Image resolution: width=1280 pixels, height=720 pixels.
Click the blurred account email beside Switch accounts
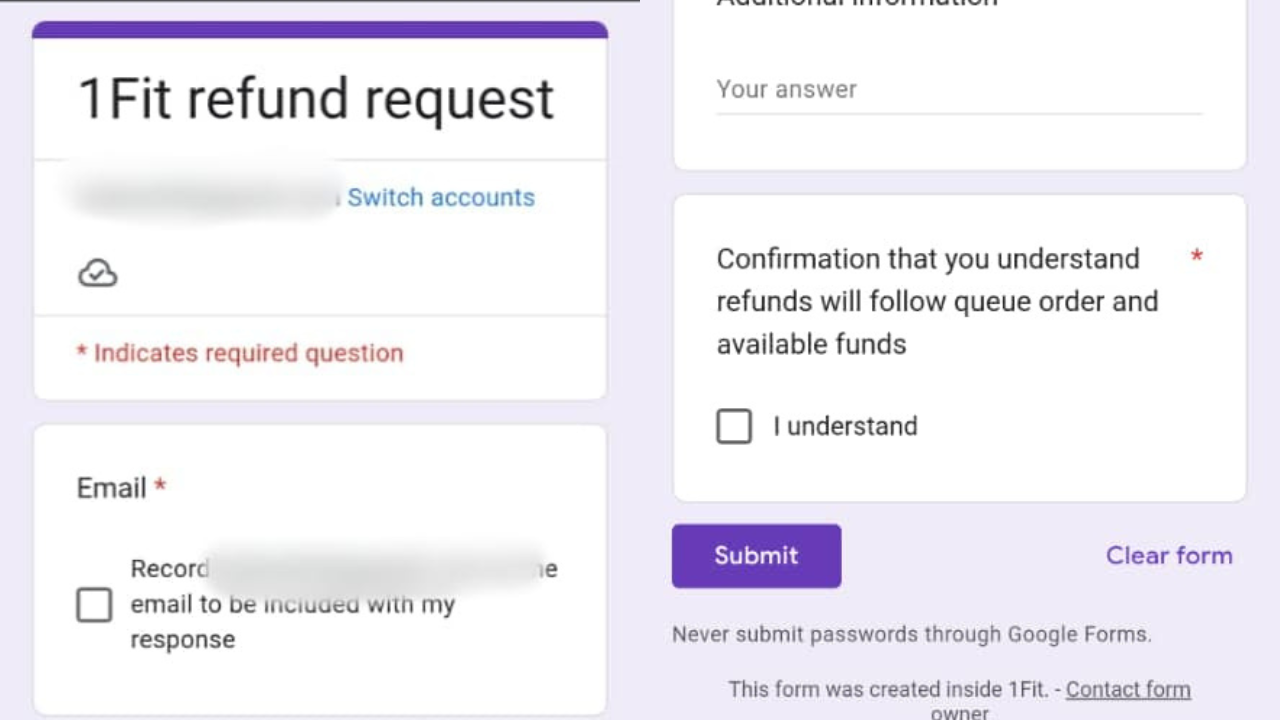[205, 196]
